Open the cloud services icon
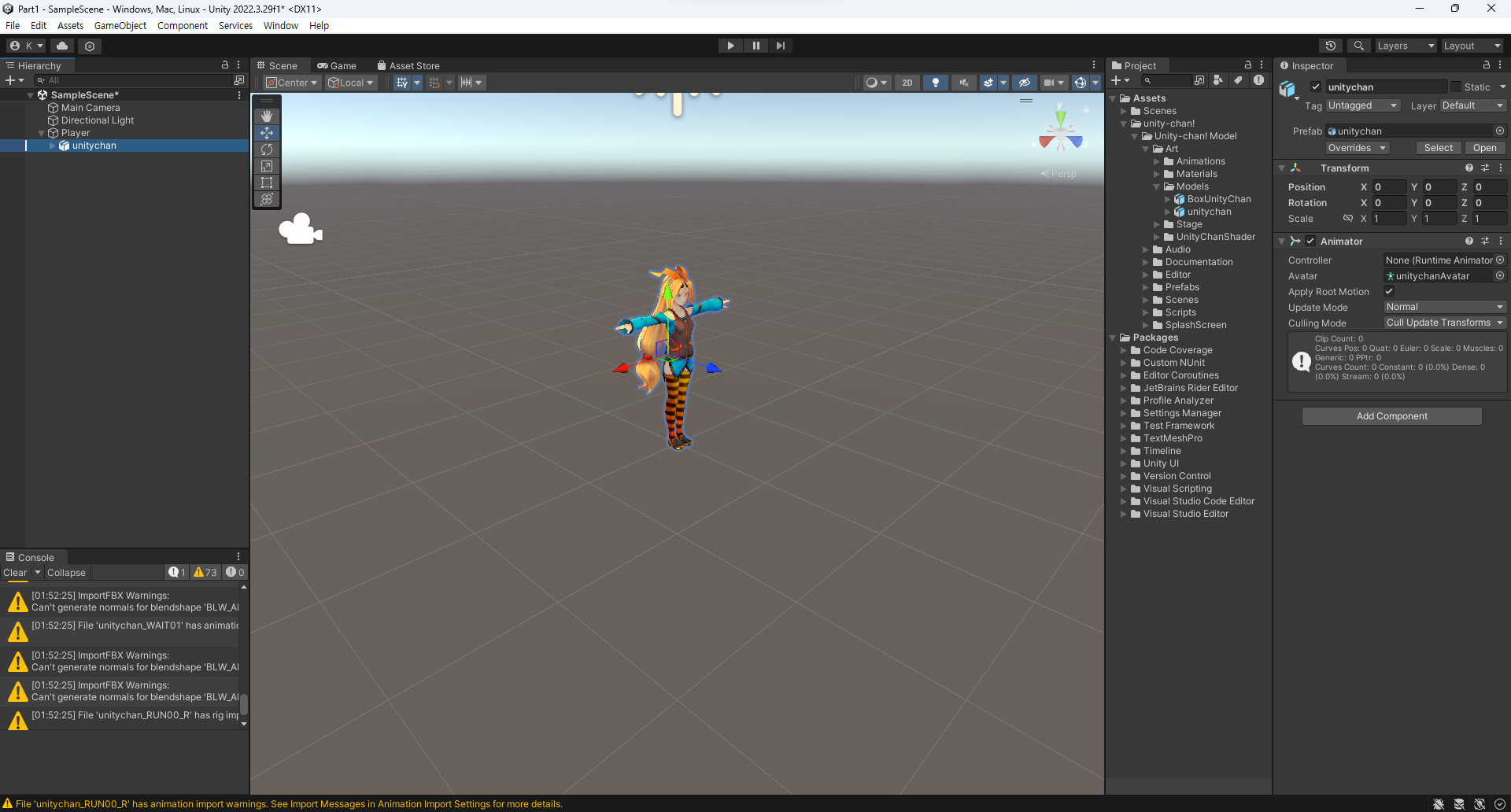 coord(63,46)
